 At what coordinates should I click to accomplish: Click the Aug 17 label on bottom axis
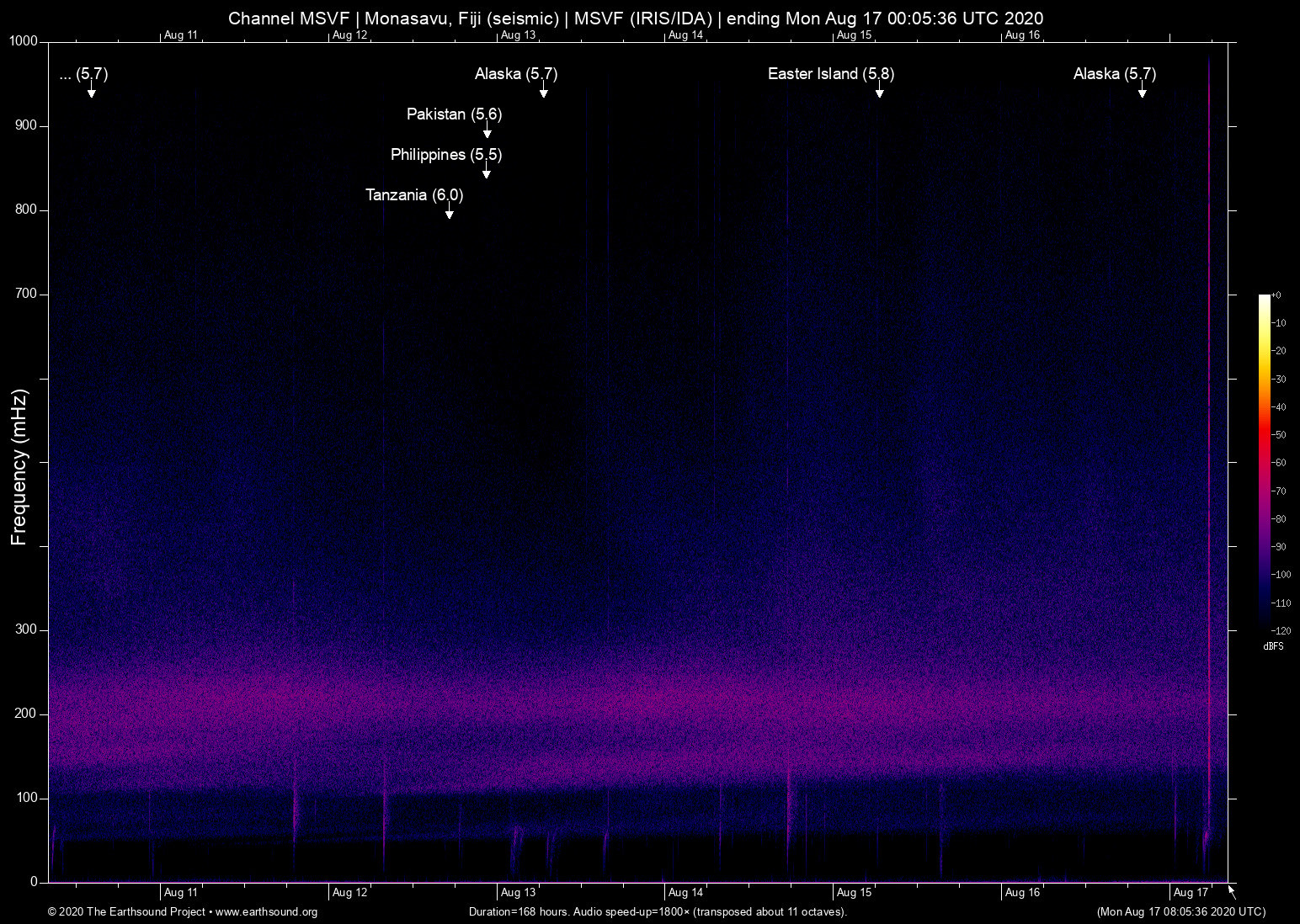(1190, 893)
